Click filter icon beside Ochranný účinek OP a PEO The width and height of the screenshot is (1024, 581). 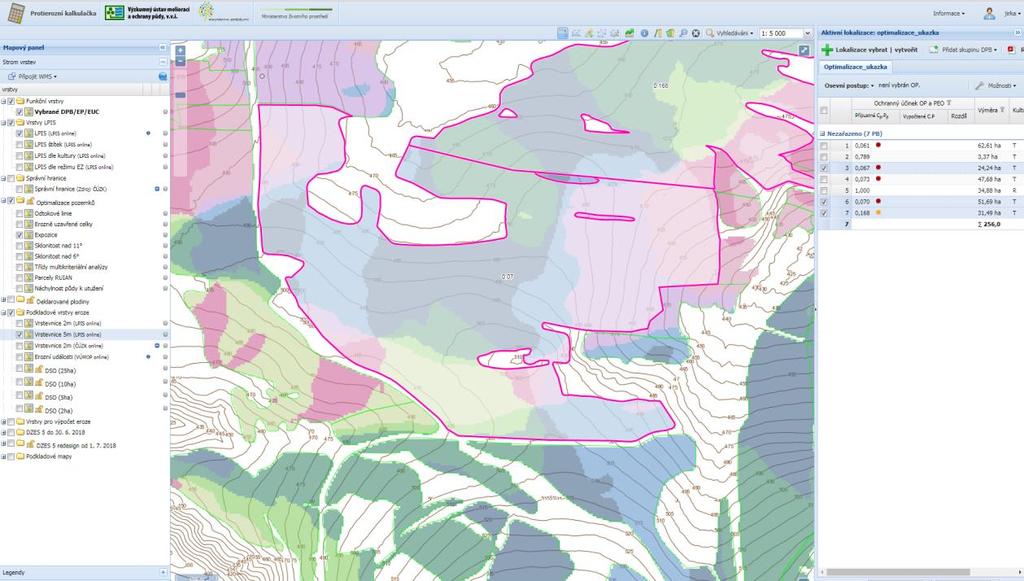point(949,103)
